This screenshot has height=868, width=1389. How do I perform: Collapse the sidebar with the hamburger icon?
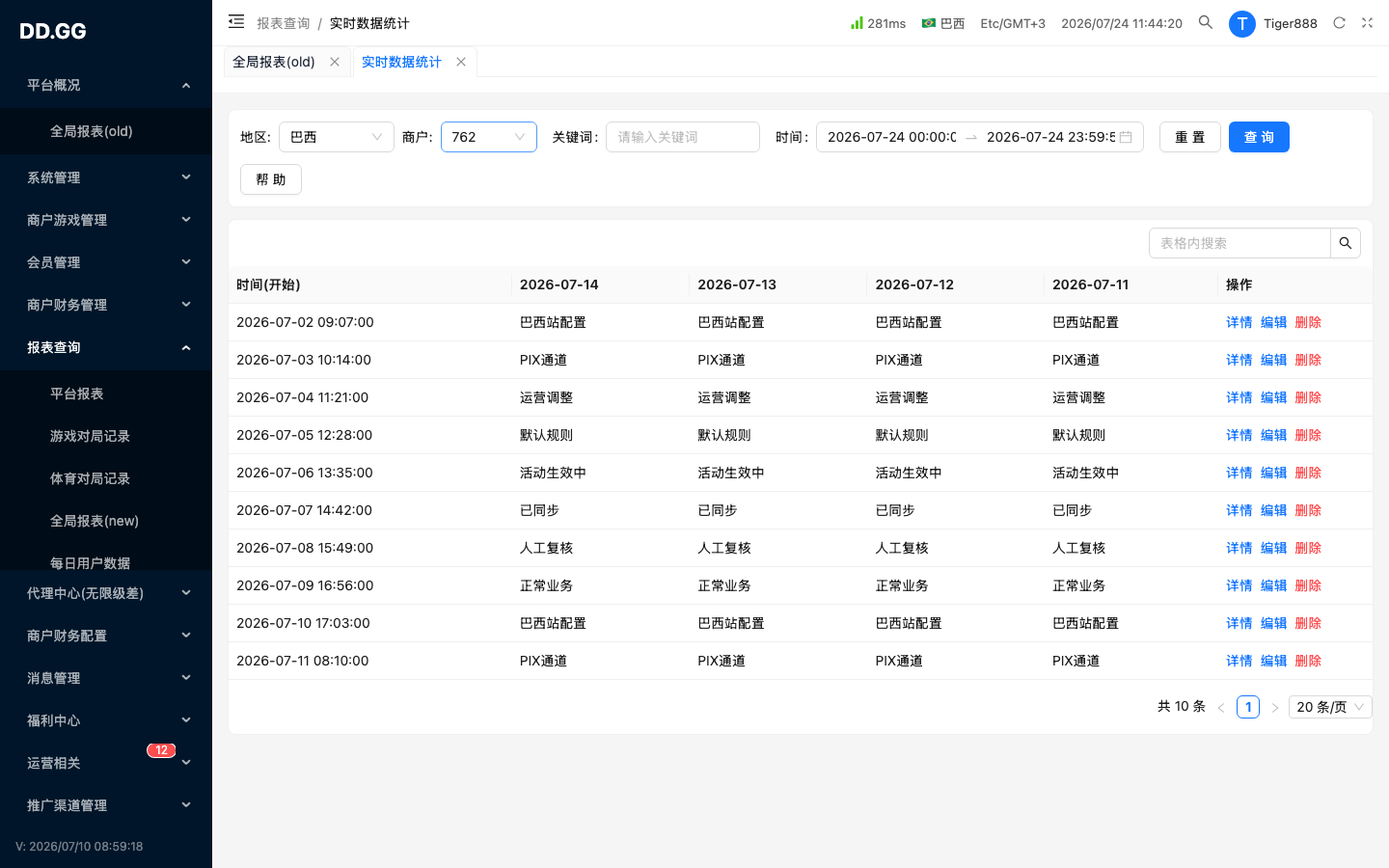pyautogui.click(x=236, y=22)
